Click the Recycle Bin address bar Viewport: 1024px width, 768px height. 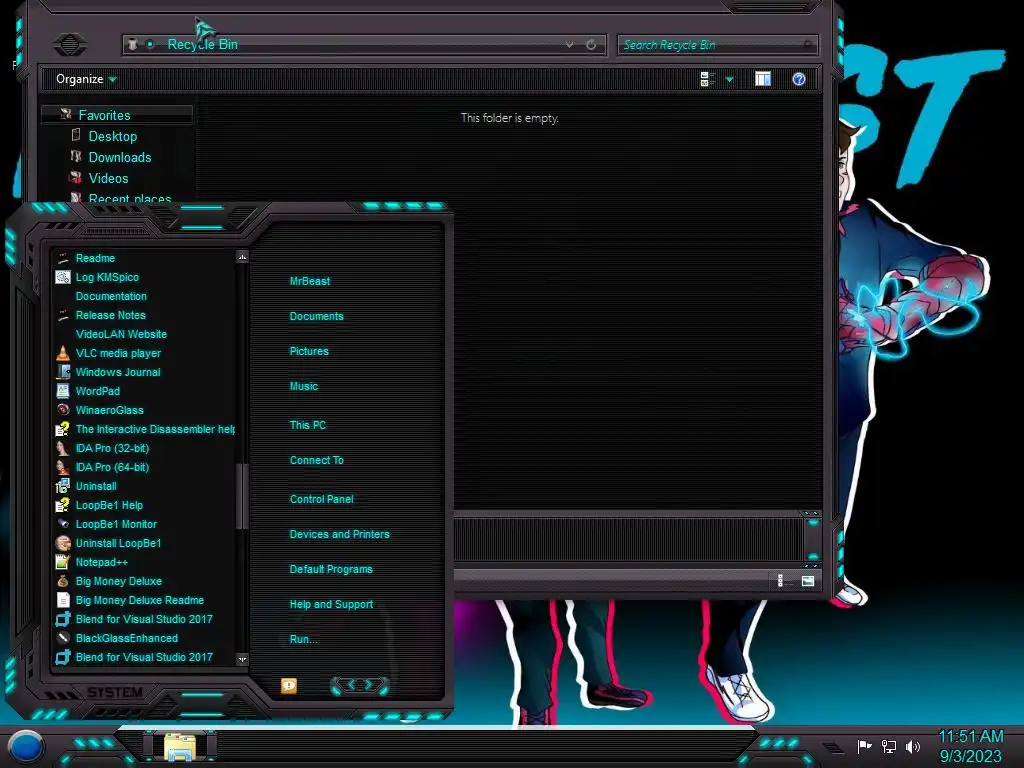pyautogui.click(x=364, y=44)
